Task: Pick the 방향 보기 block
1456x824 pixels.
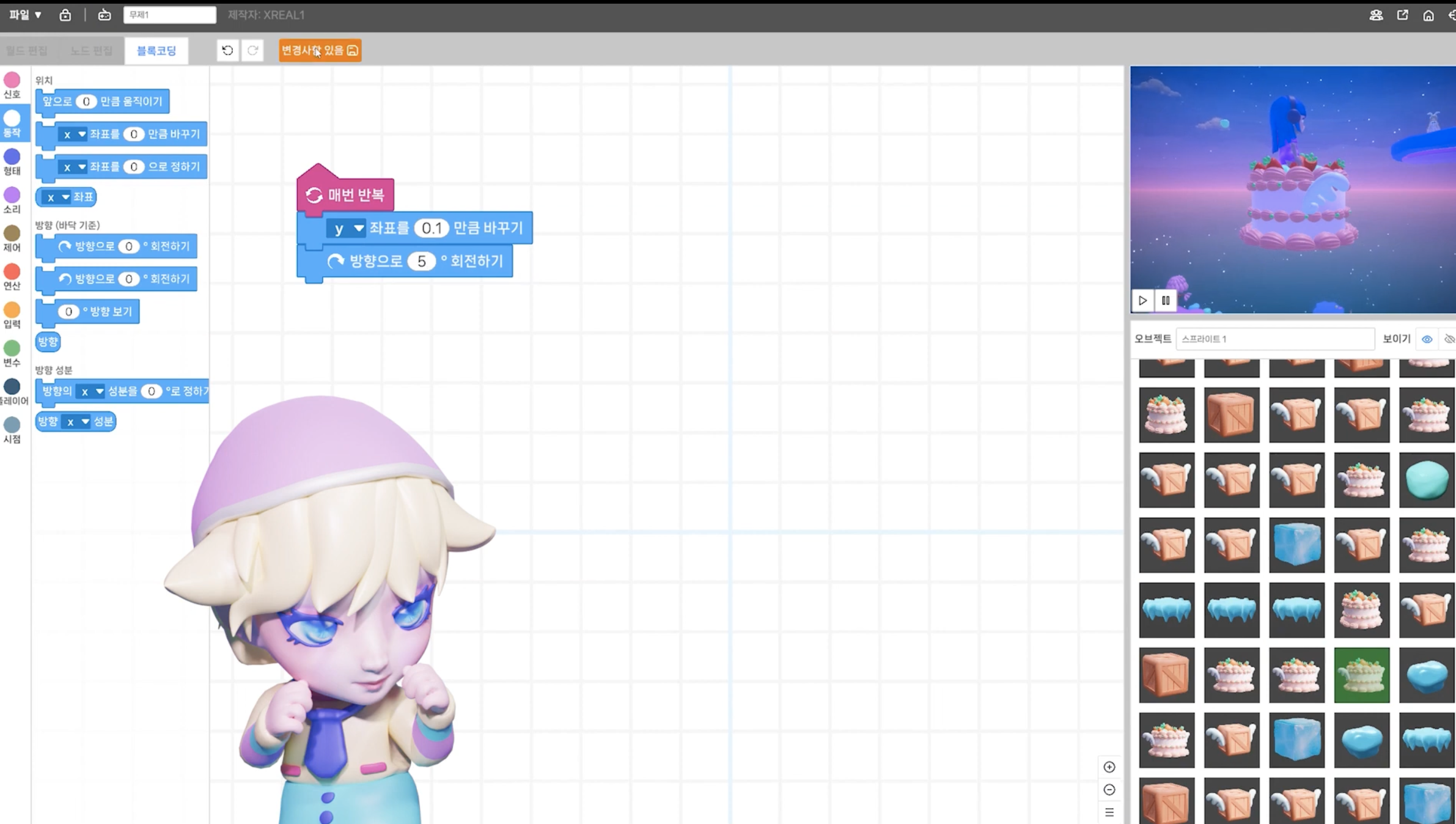Action: (87, 312)
